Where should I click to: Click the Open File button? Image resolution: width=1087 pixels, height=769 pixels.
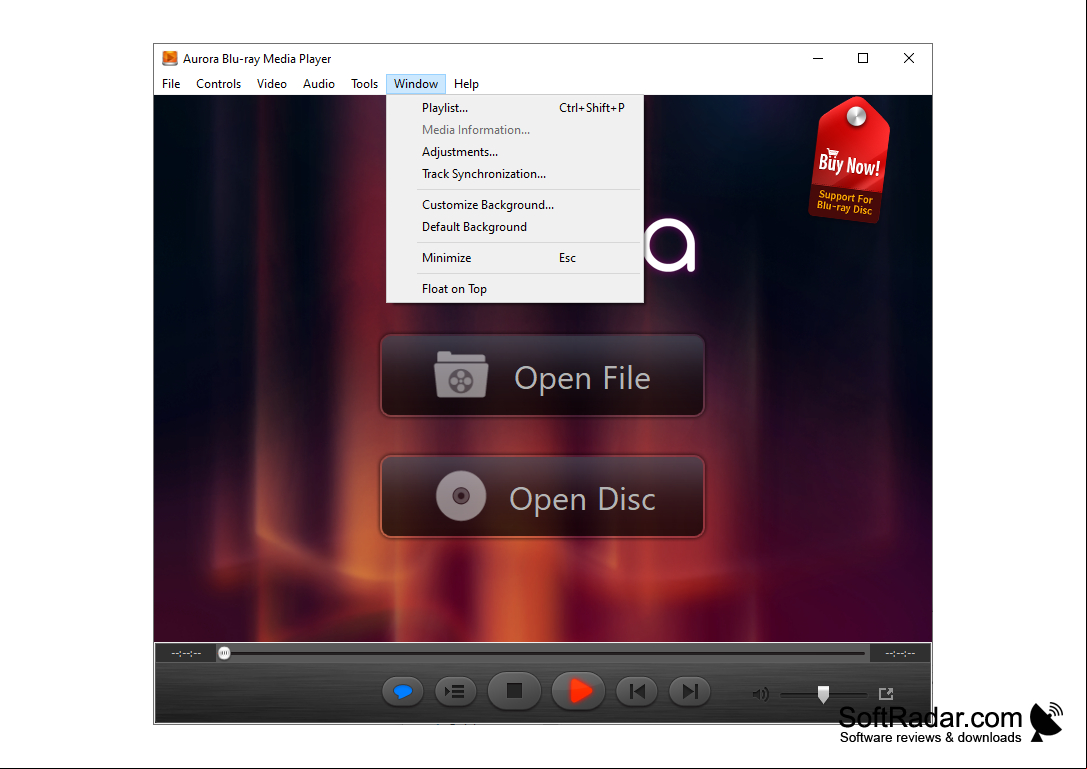(542, 376)
